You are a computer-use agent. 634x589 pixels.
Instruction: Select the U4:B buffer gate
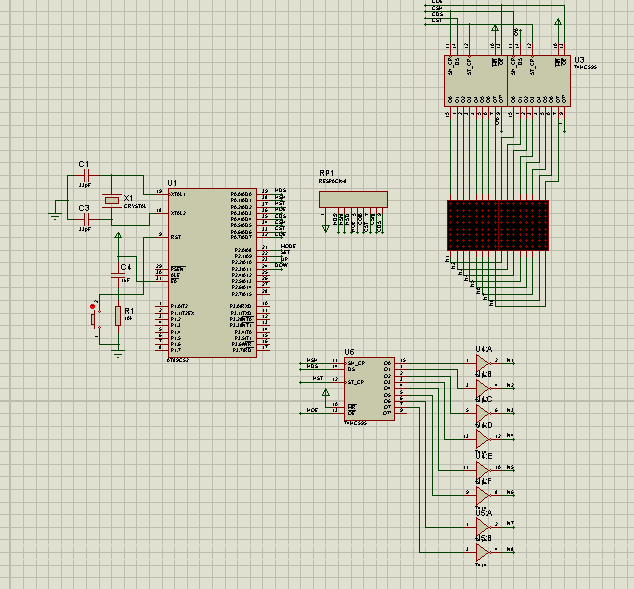point(483,388)
